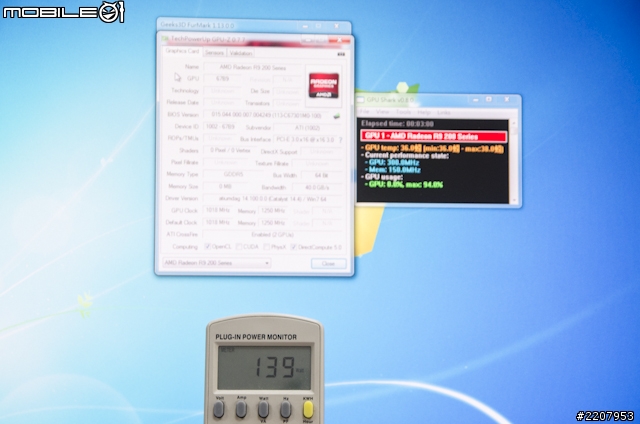Click the Bus Width 64 Bit field
The height and width of the screenshot is (424, 640).
[x=321, y=175]
